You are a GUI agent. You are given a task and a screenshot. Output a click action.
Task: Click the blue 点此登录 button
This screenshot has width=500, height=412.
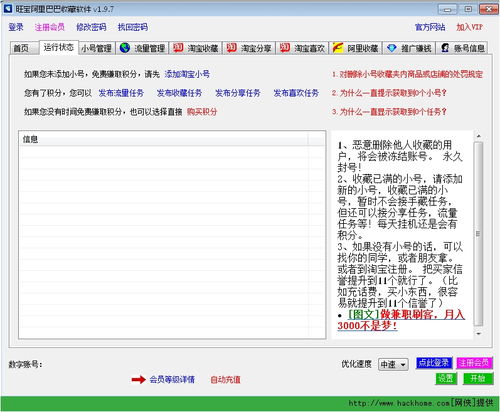[434, 363]
